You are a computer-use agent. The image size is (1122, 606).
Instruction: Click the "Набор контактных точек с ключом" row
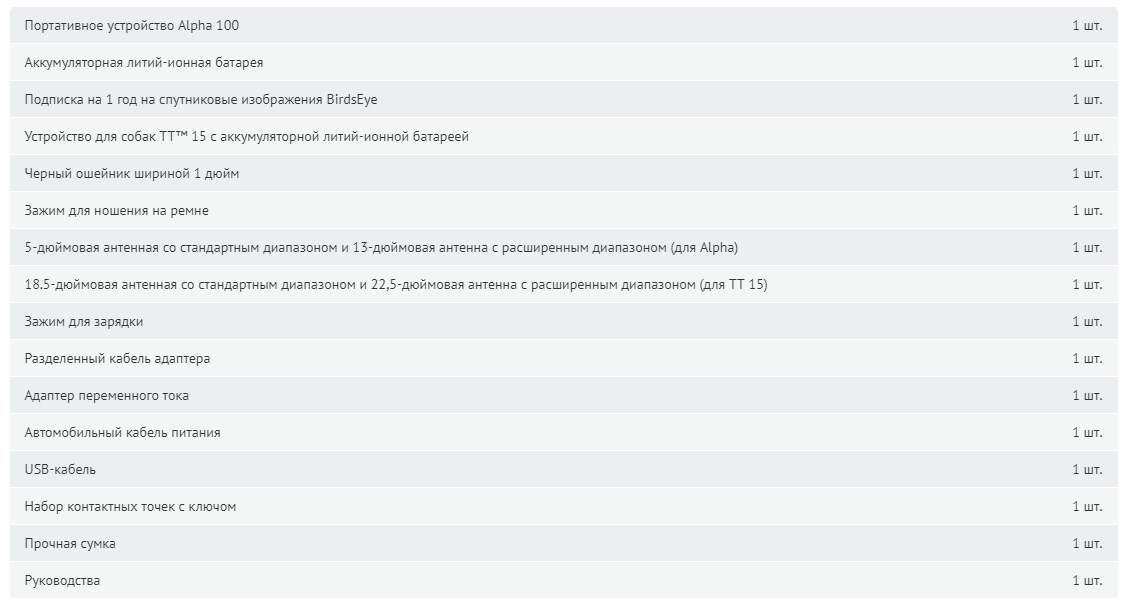coord(563,507)
